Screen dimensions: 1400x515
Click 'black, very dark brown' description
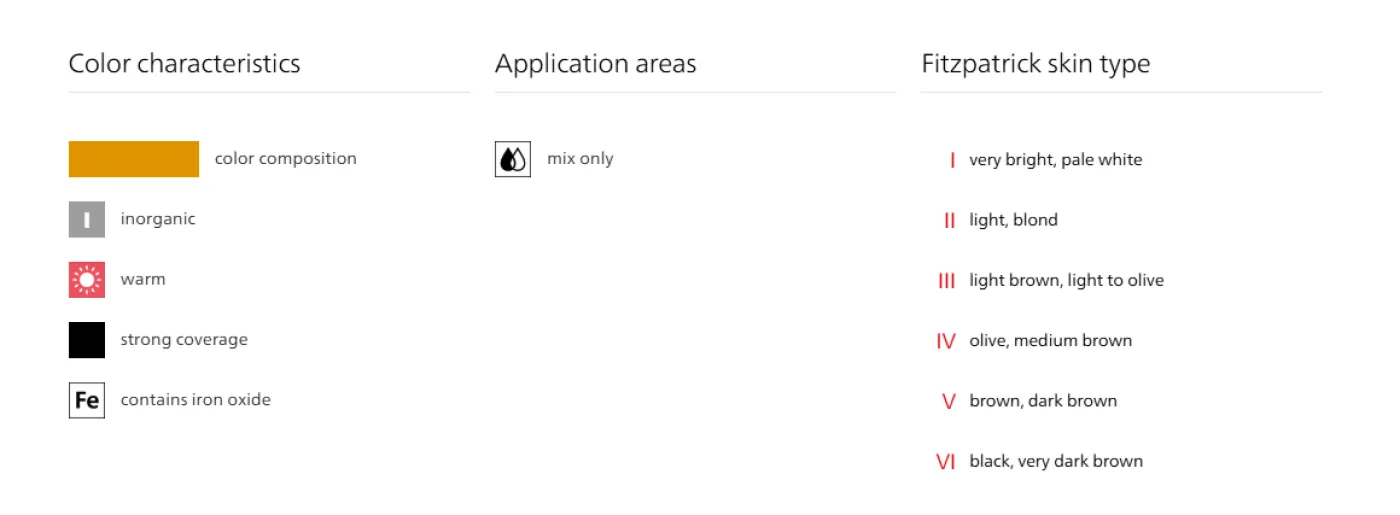[1055, 462]
